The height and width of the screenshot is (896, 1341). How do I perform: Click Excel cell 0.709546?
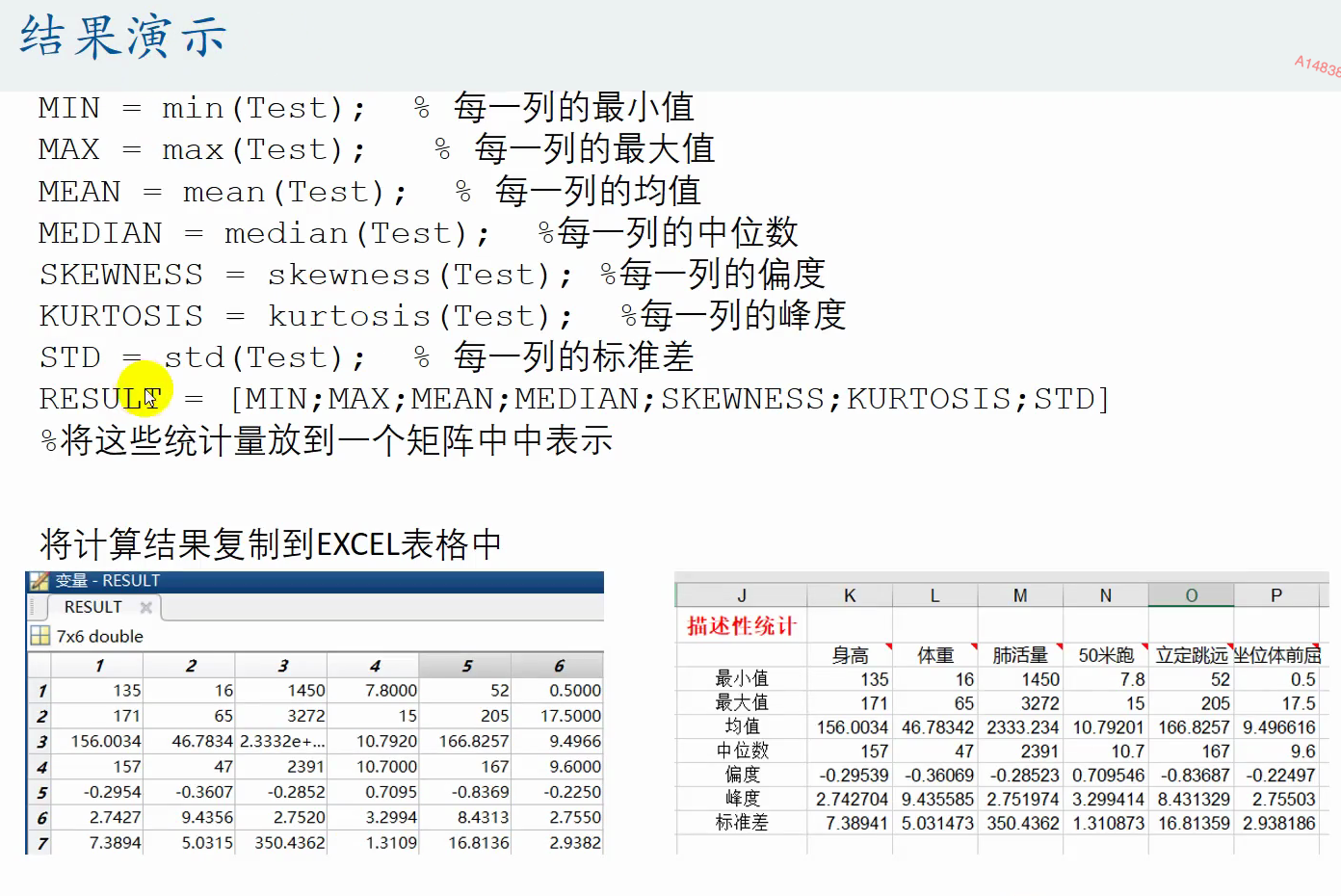pos(1106,775)
